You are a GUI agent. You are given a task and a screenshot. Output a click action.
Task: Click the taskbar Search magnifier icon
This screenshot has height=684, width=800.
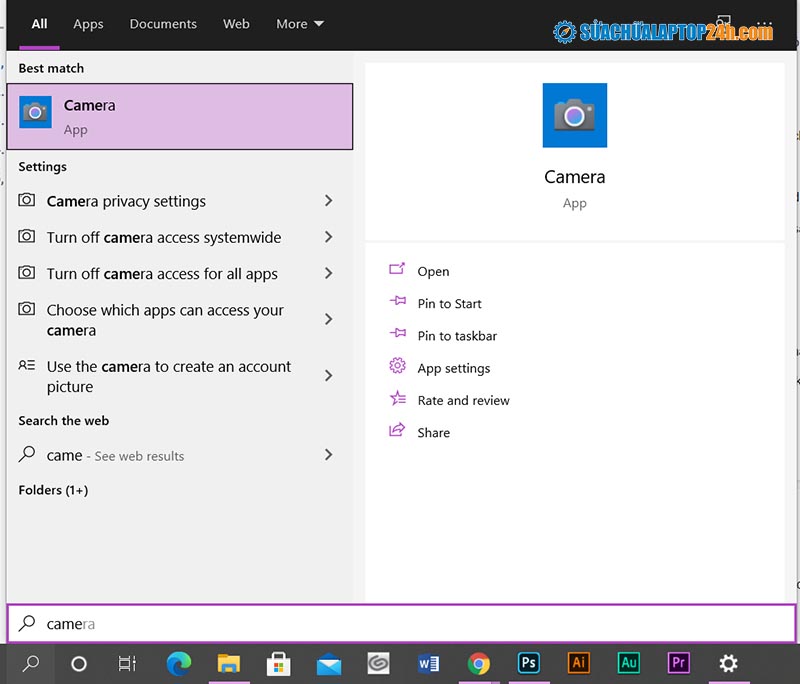[31, 663]
